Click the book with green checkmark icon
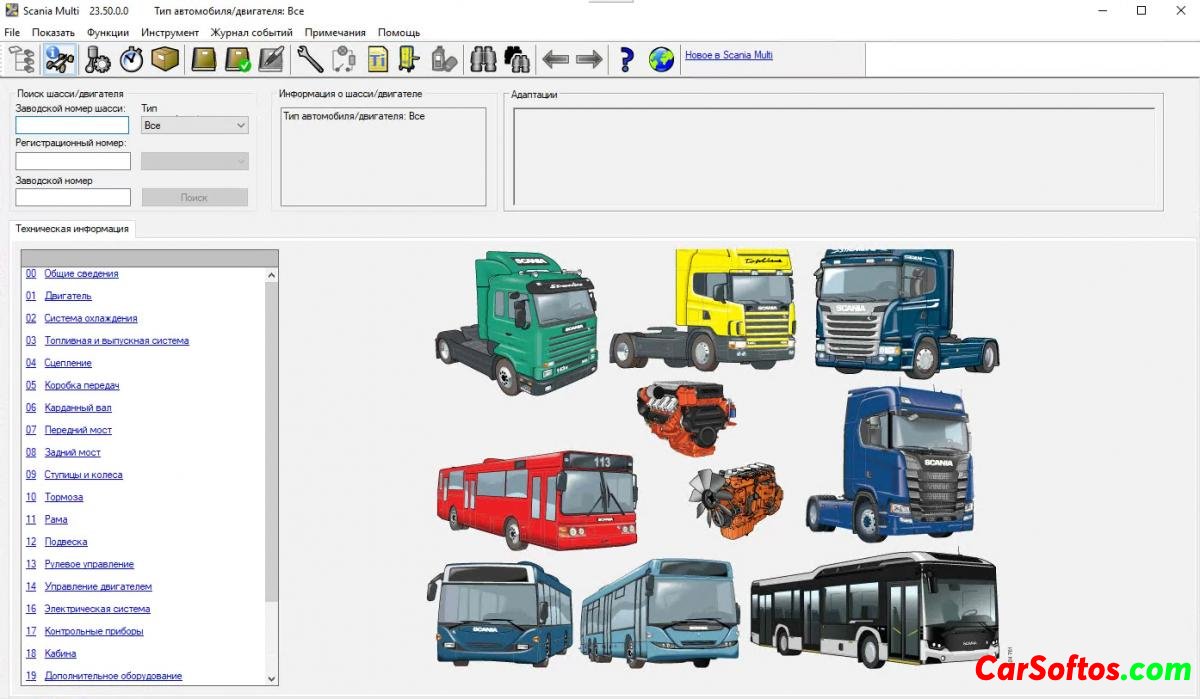The image size is (1200, 699). 238,60
